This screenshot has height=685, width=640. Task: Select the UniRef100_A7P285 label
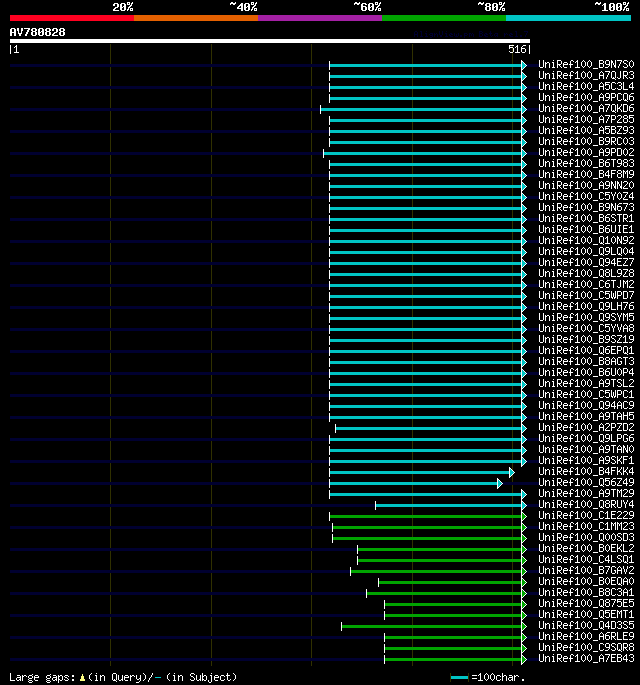click(x=586, y=120)
